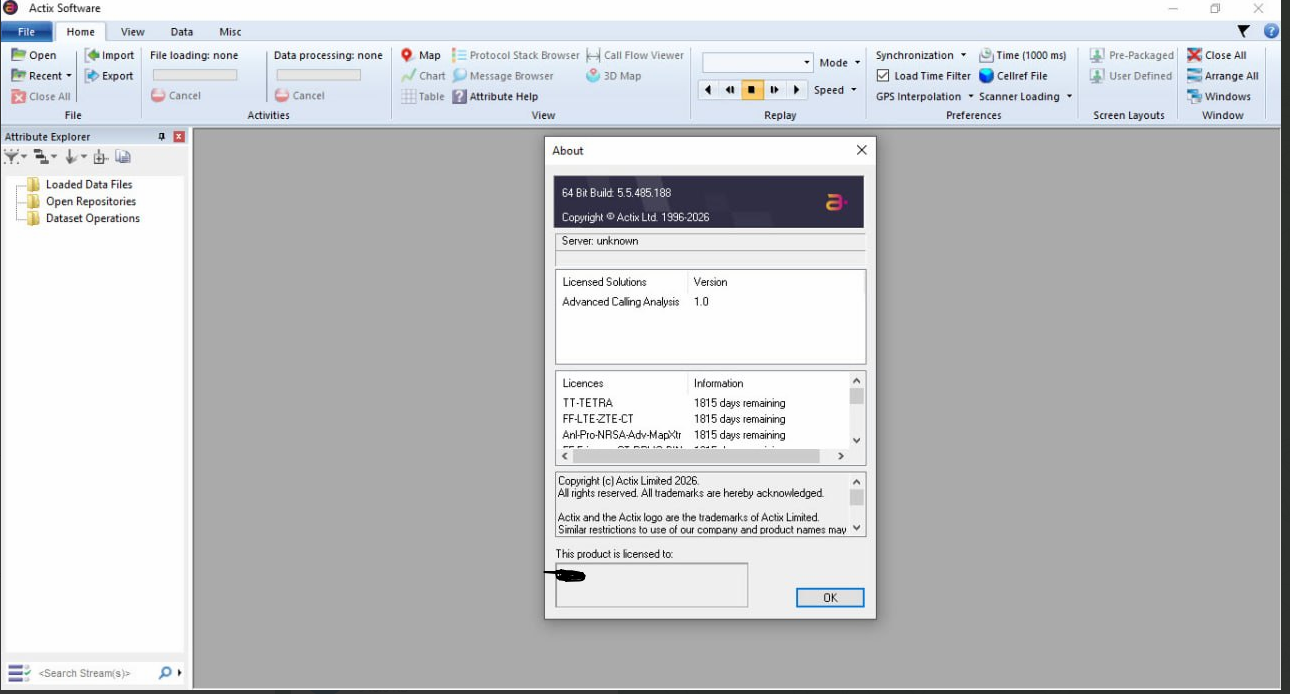Step replay forward one frame
The image size is (1290, 694).
click(774, 90)
